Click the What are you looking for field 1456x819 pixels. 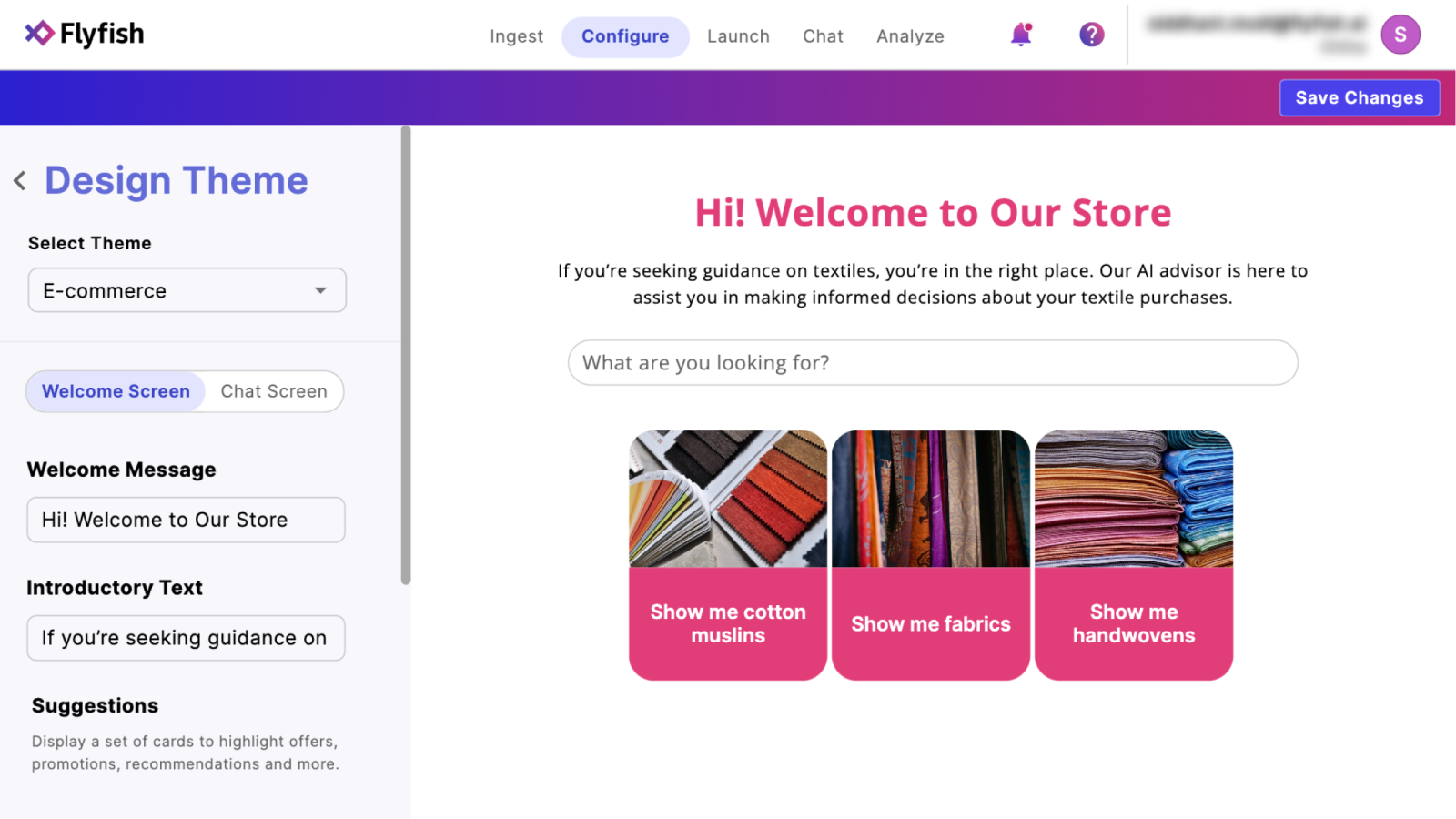(x=932, y=362)
